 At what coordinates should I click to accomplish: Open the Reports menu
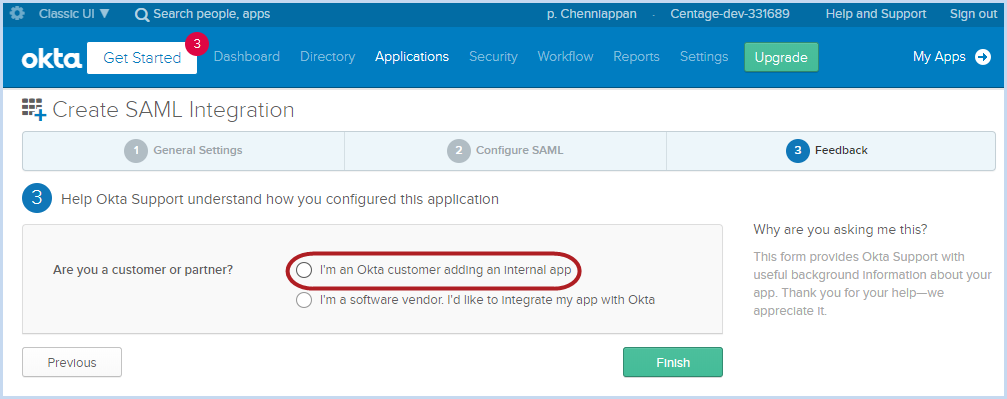[x=636, y=57]
